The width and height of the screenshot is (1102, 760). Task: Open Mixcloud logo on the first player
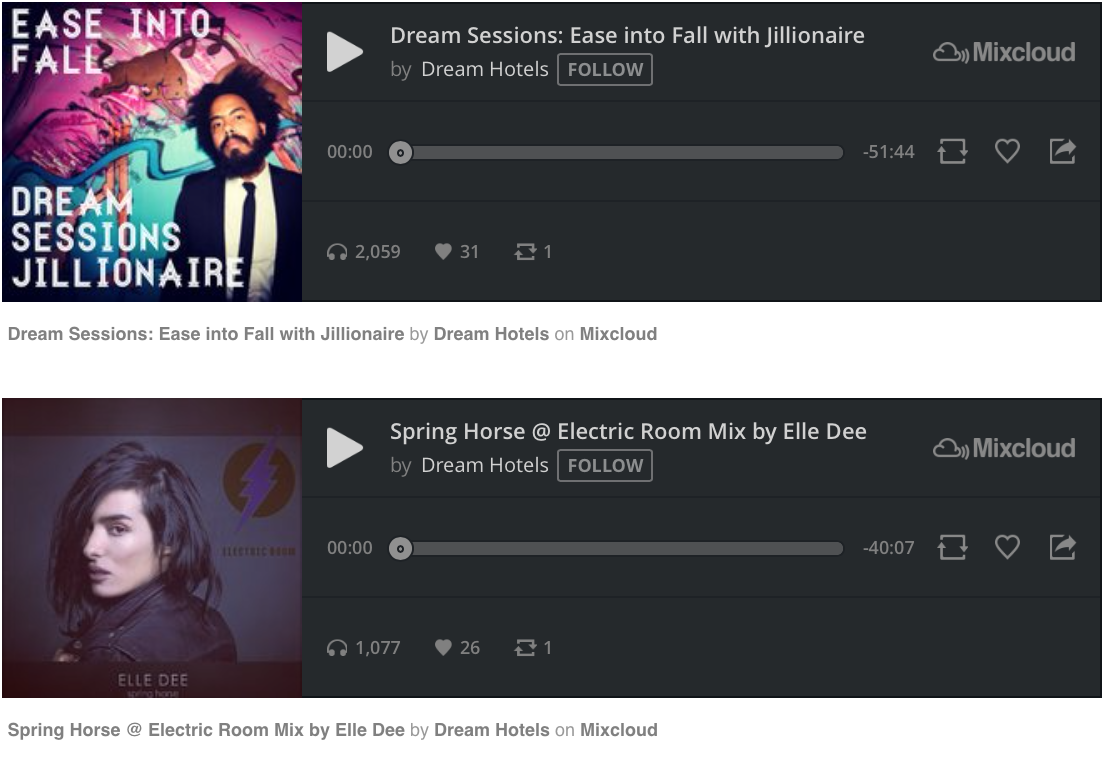[1004, 52]
